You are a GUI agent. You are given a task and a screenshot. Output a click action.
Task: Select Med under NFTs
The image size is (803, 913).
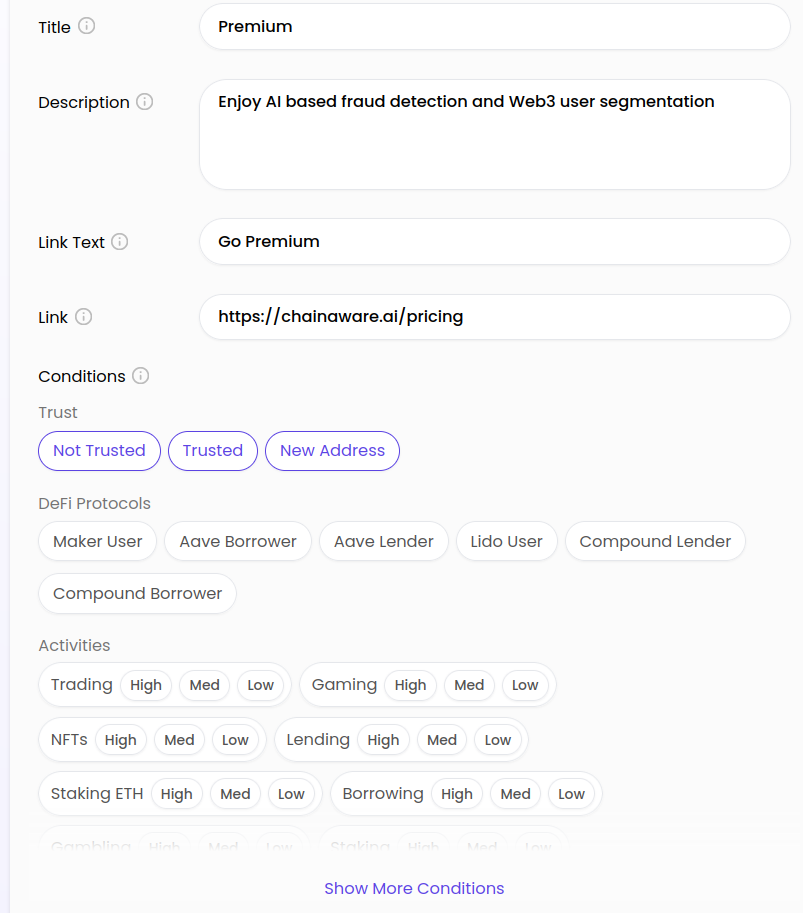pyautogui.click(x=179, y=739)
